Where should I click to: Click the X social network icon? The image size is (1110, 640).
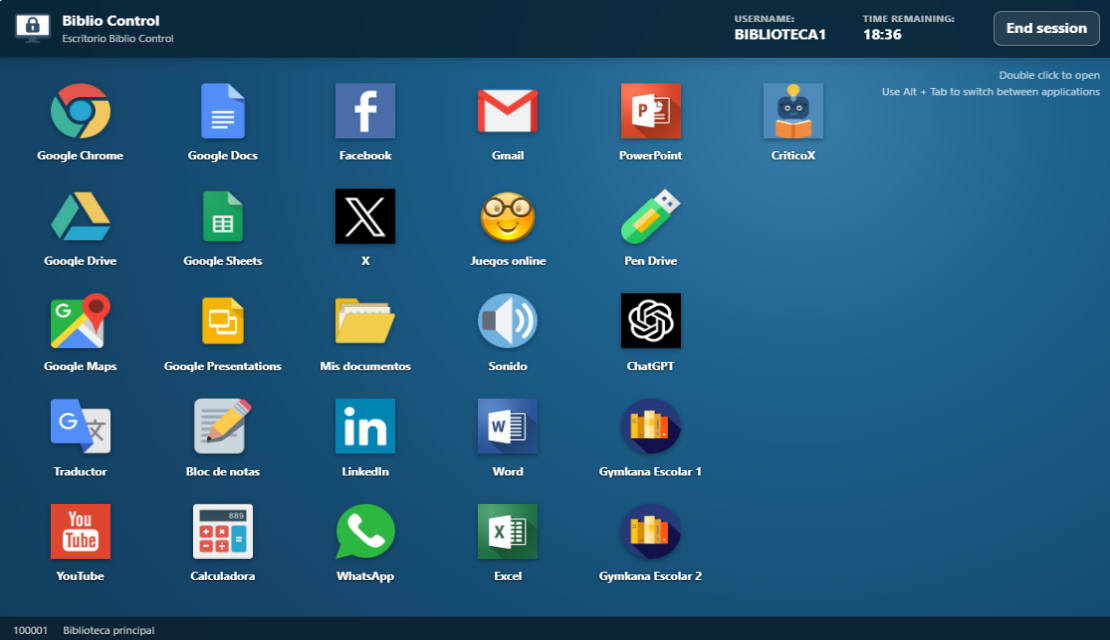point(365,217)
